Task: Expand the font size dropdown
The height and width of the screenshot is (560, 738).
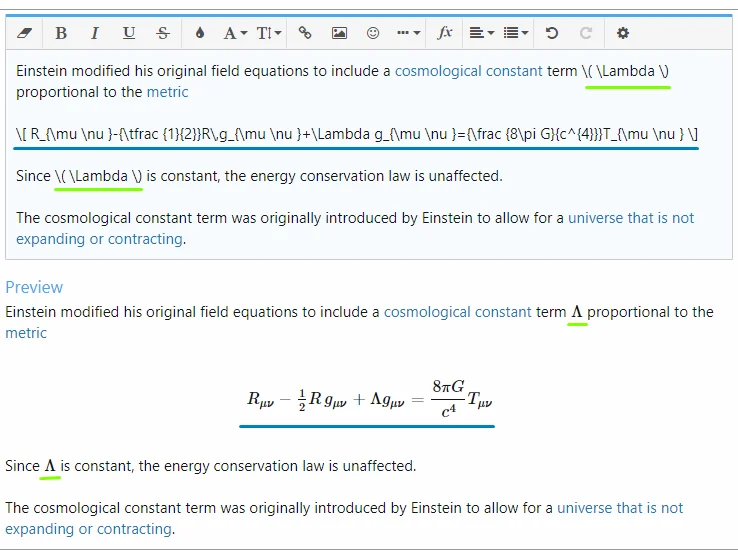Action: (x=269, y=33)
